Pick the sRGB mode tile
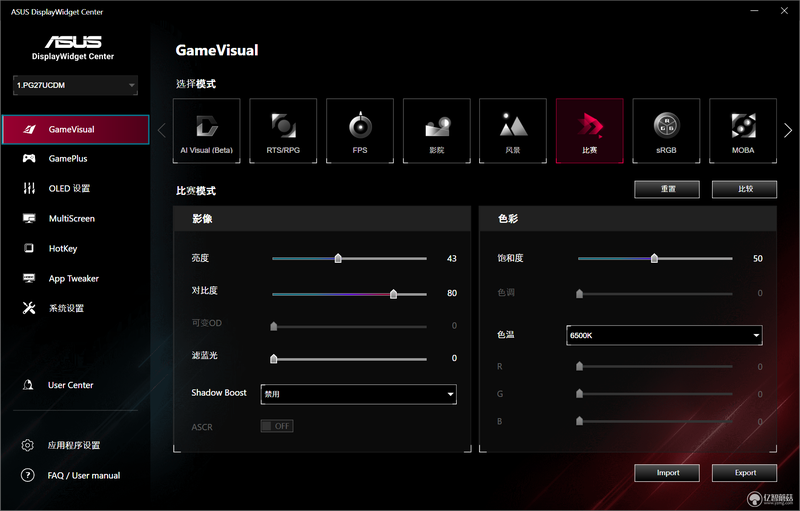This screenshot has width=800, height=511. click(x=666, y=131)
